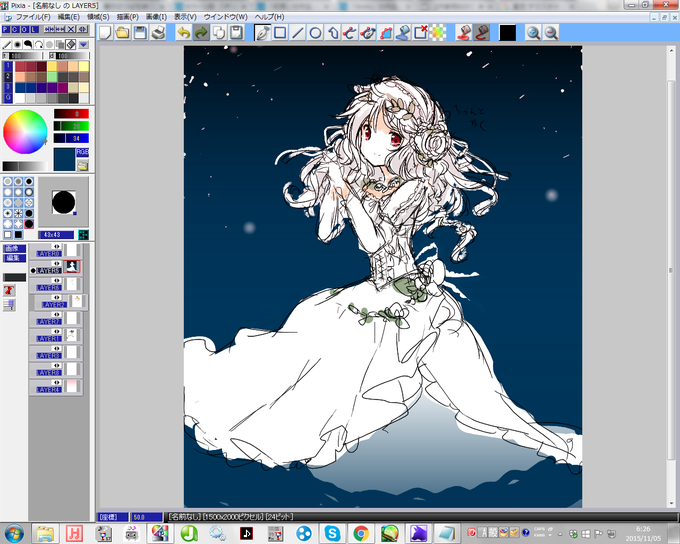Toggle visibility eye of LAYER7
The width and height of the screenshot is (680, 544).
point(56,315)
